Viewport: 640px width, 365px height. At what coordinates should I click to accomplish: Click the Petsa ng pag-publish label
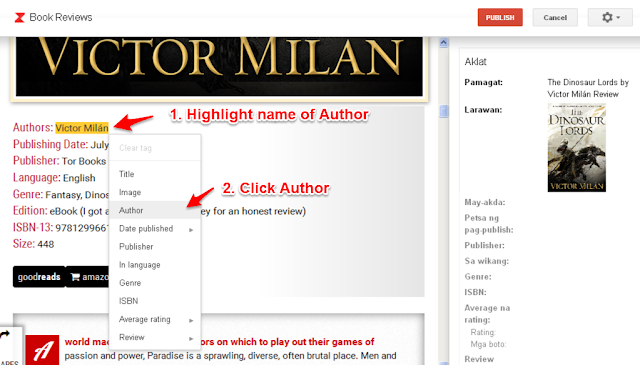point(489,224)
